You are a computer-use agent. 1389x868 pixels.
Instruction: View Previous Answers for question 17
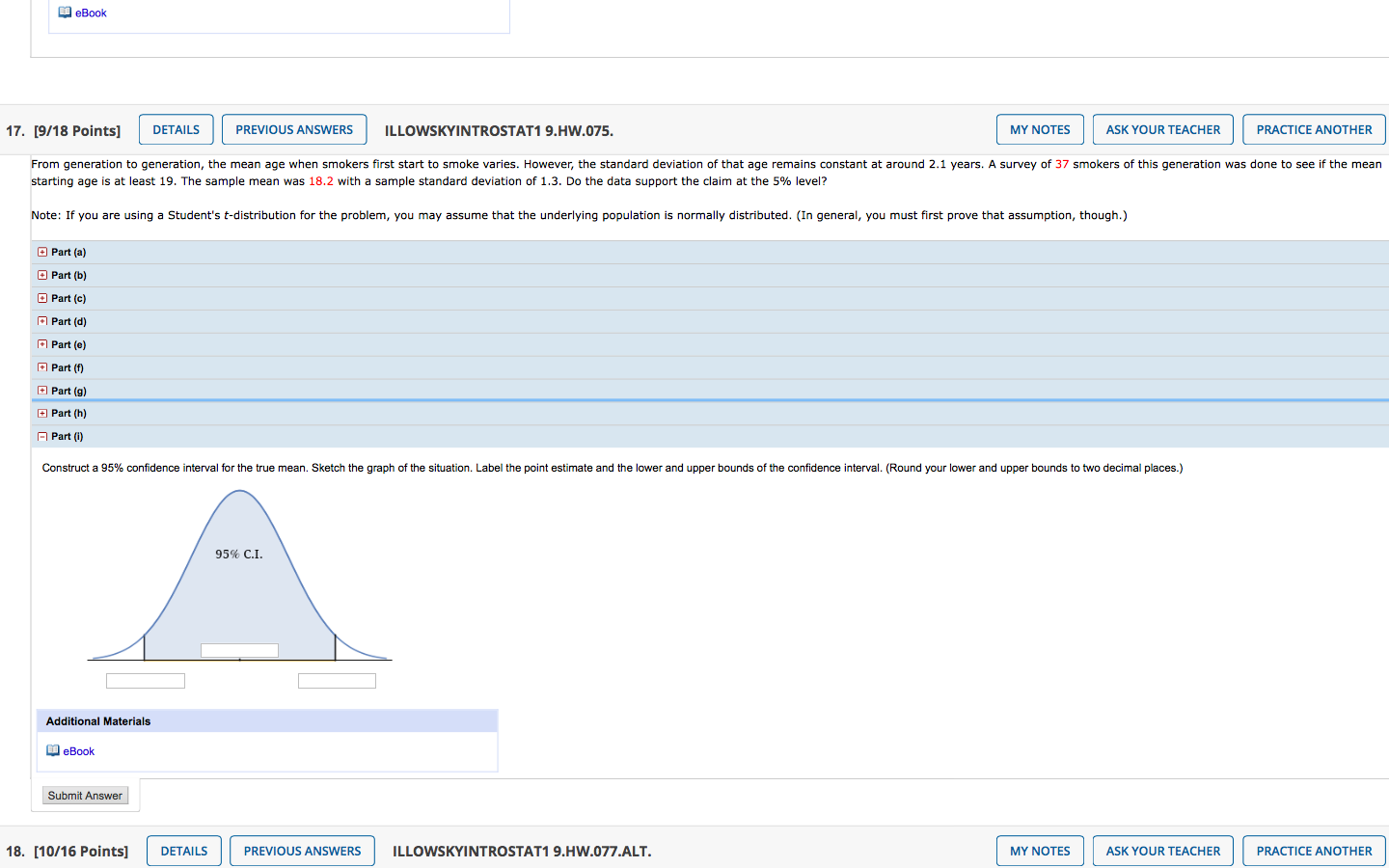click(x=294, y=129)
